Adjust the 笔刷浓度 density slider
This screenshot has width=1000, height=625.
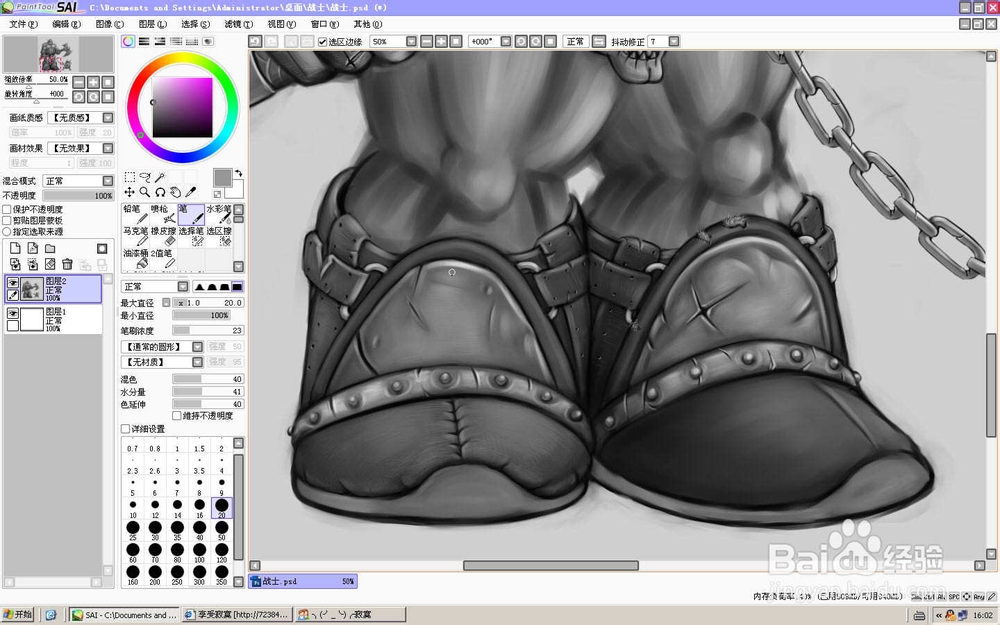208,330
